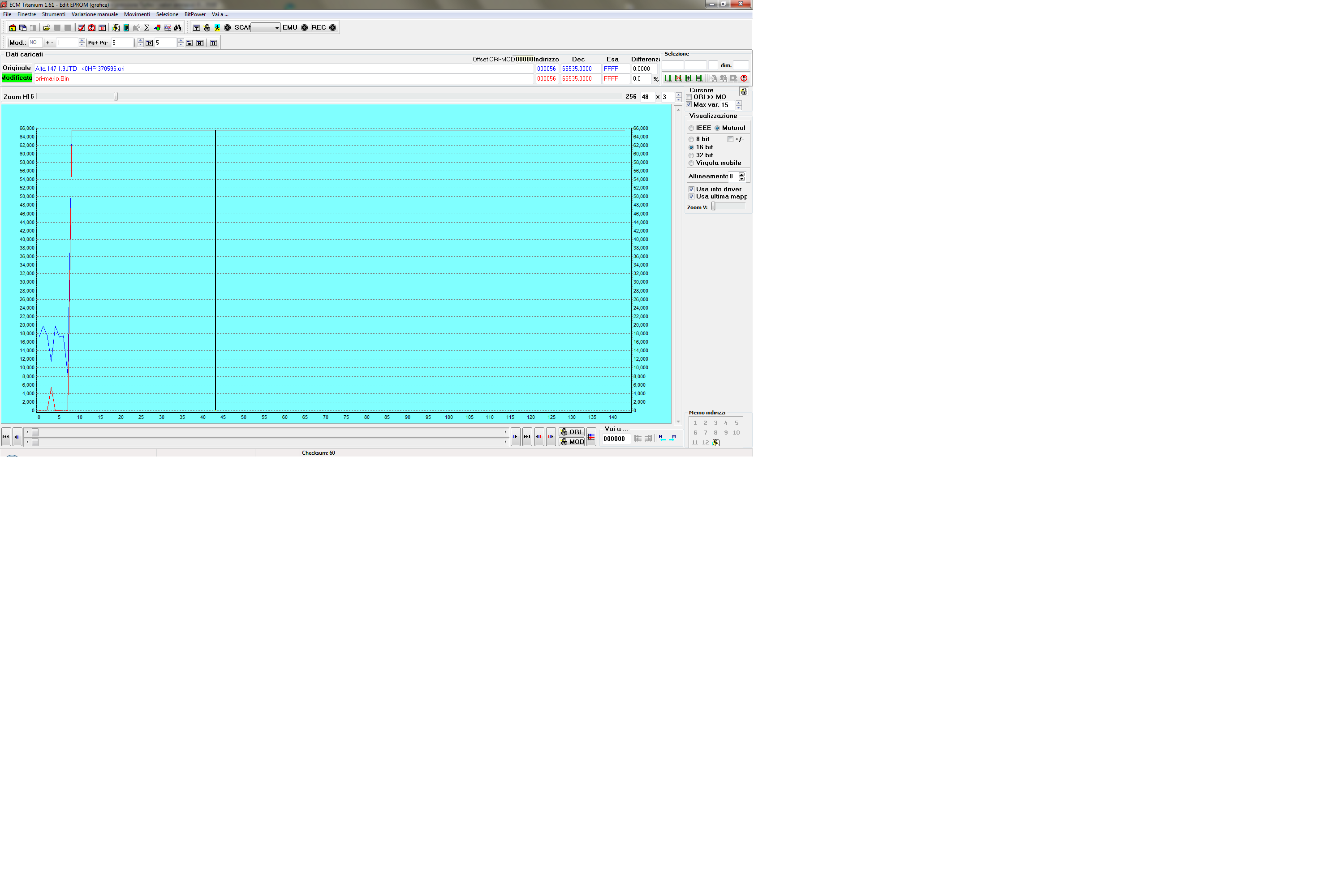This screenshot has height=896, width=1344.
Task: Select the 8 bit radio button
Action: [x=691, y=139]
